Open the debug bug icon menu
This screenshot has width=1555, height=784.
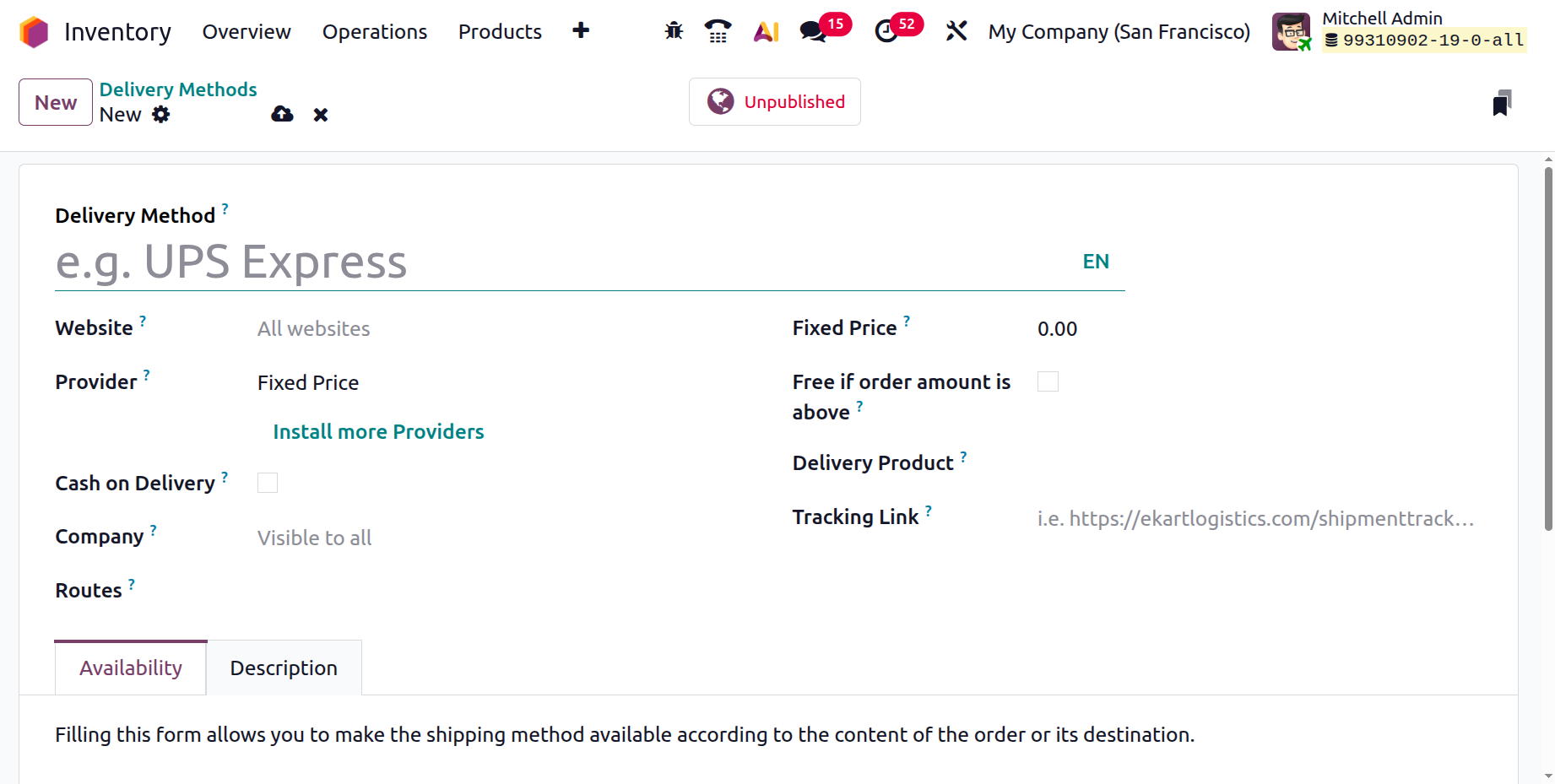coord(674,31)
